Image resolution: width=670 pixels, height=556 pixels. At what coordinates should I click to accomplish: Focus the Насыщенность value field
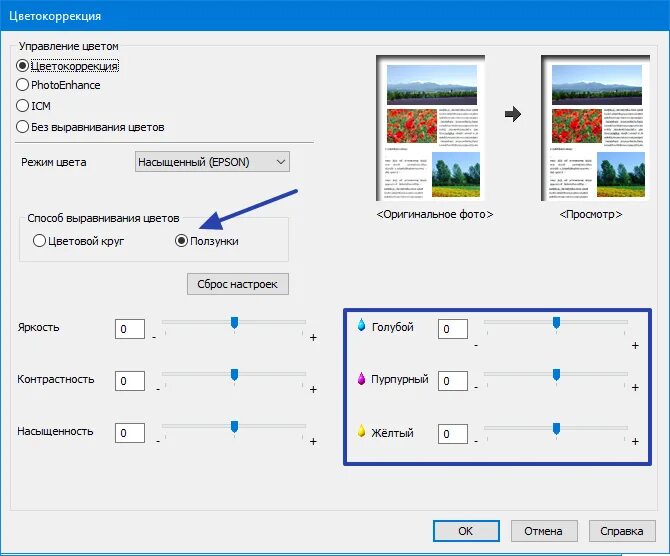pyautogui.click(x=130, y=433)
